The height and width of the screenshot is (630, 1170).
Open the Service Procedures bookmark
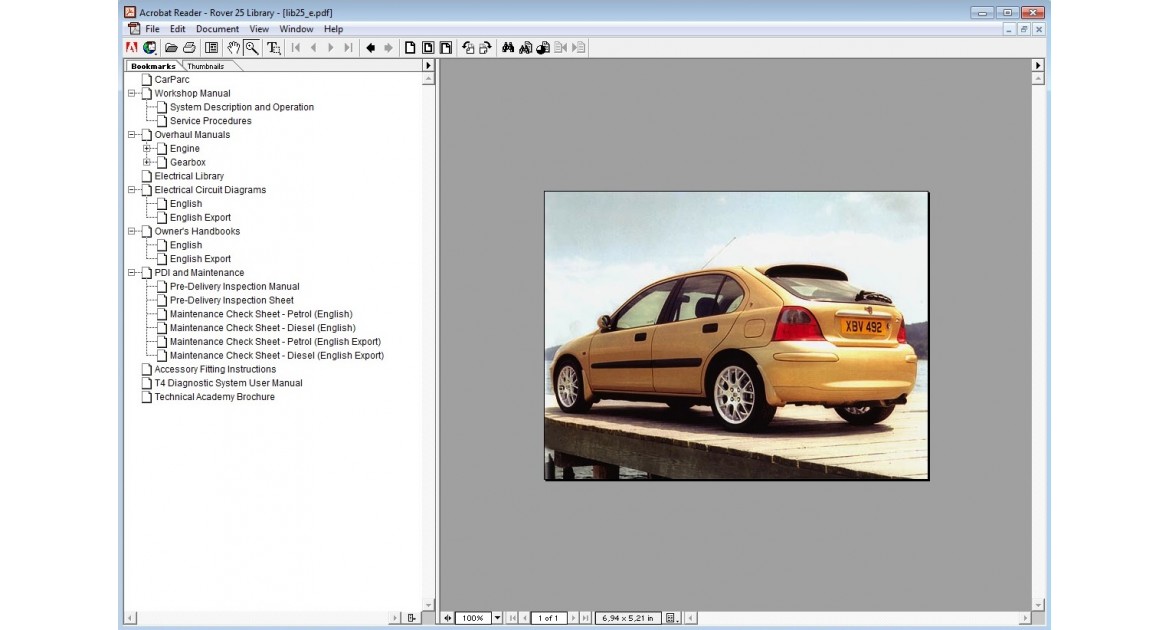tap(210, 121)
